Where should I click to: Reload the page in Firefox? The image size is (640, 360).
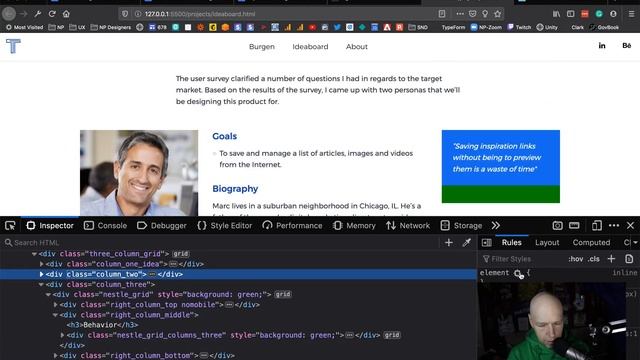pos(52,14)
